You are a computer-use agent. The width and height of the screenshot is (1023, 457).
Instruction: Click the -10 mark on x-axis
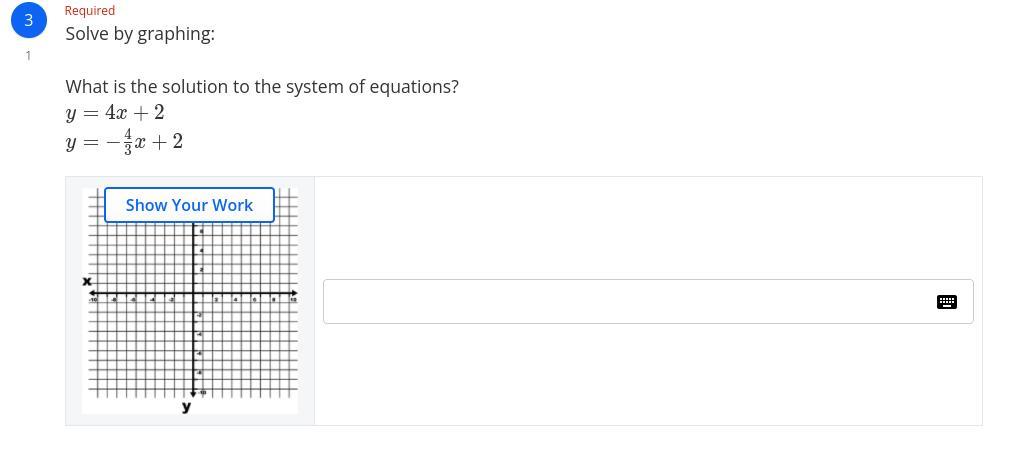(x=93, y=299)
